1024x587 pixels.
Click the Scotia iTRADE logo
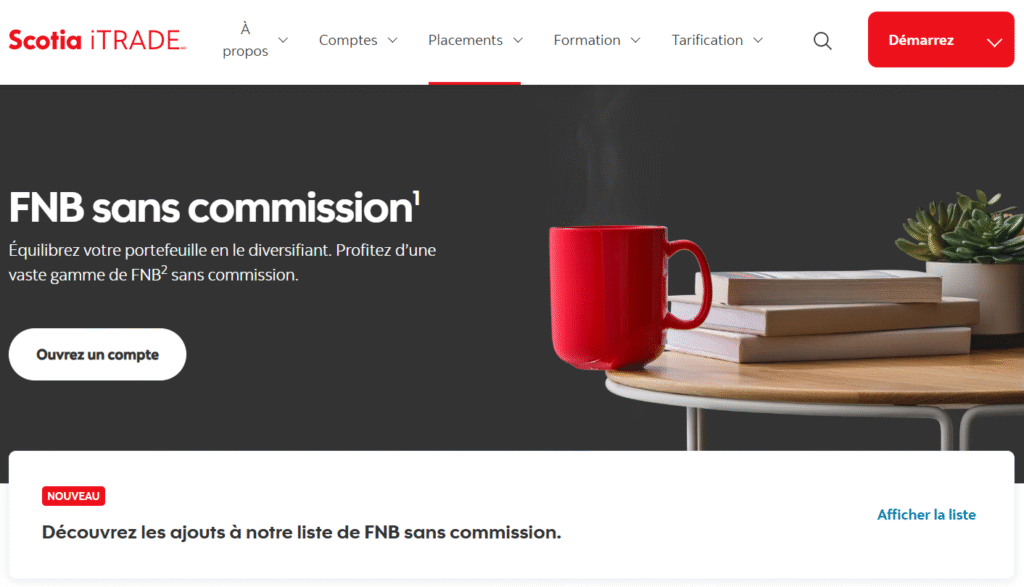97,40
